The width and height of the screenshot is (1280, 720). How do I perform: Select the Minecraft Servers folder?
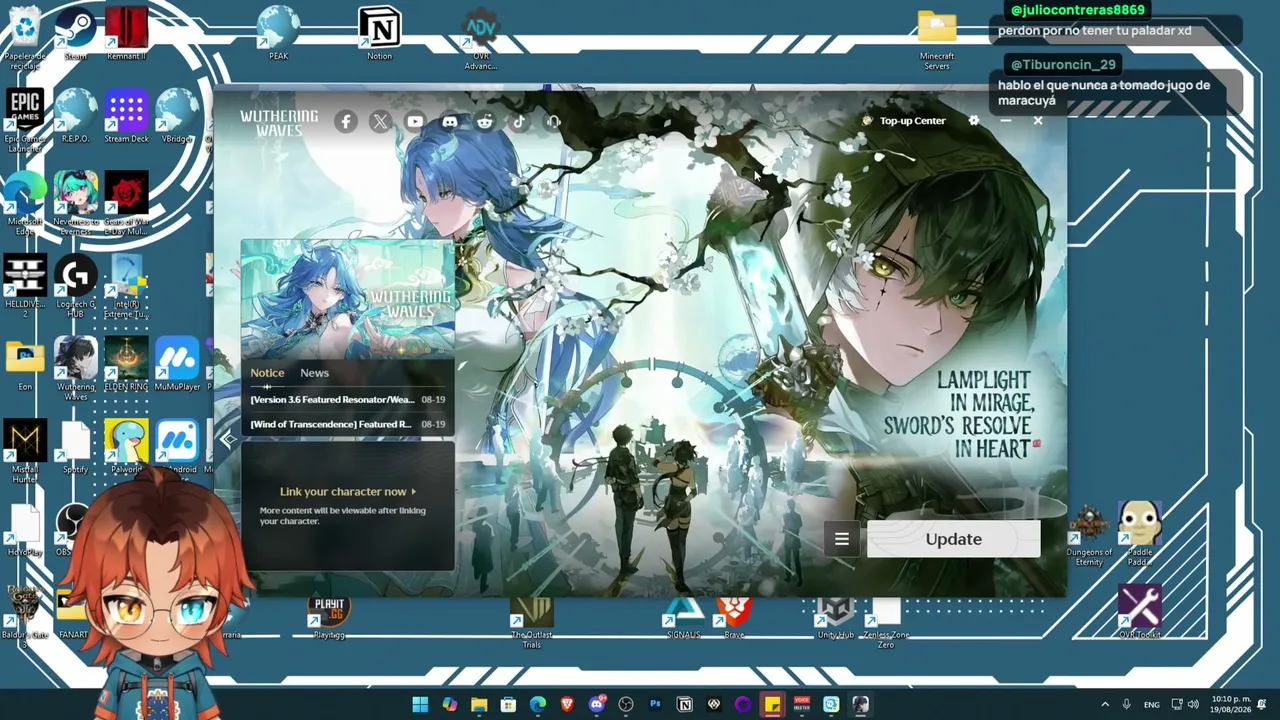click(x=937, y=41)
